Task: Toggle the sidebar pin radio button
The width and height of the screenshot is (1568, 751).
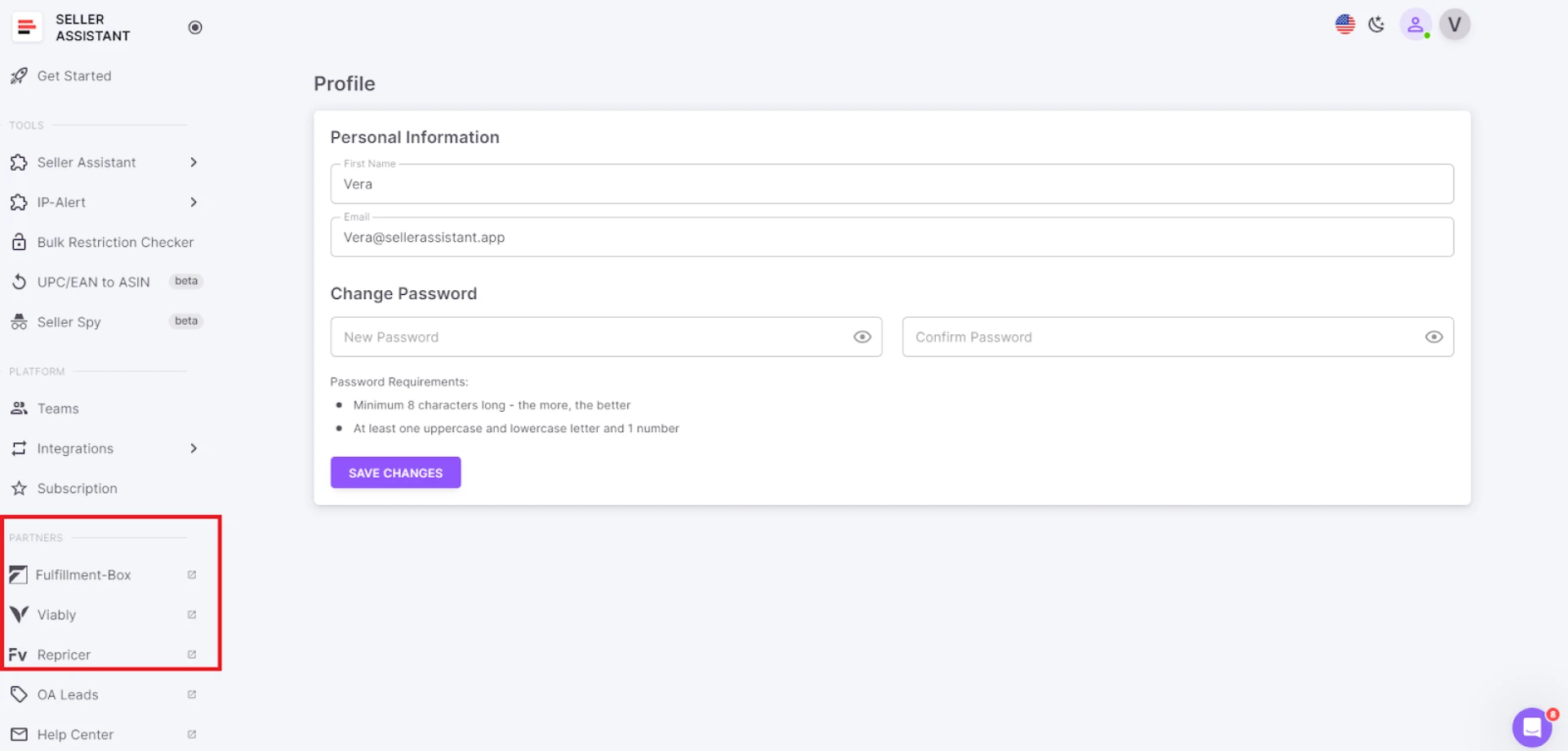Action: (x=195, y=28)
